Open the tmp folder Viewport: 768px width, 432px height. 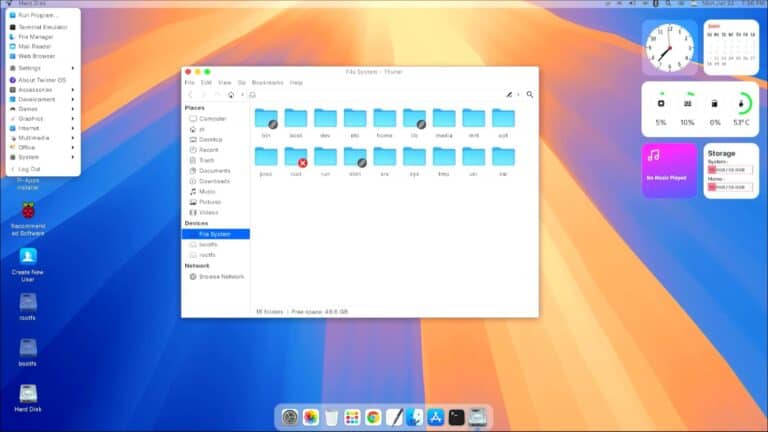tap(444, 157)
